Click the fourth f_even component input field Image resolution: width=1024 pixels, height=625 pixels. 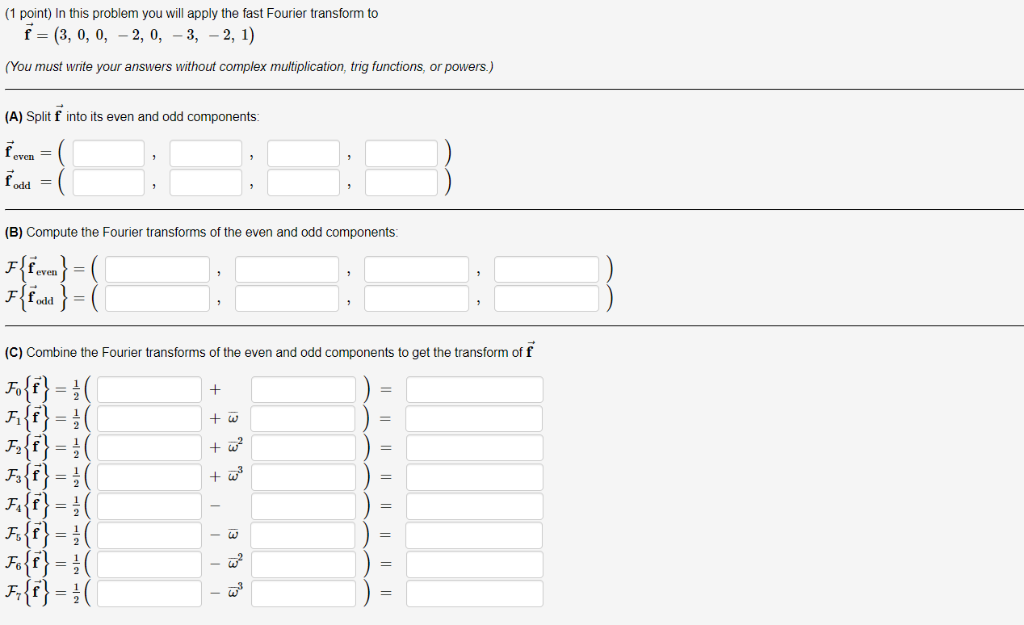(x=400, y=152)
